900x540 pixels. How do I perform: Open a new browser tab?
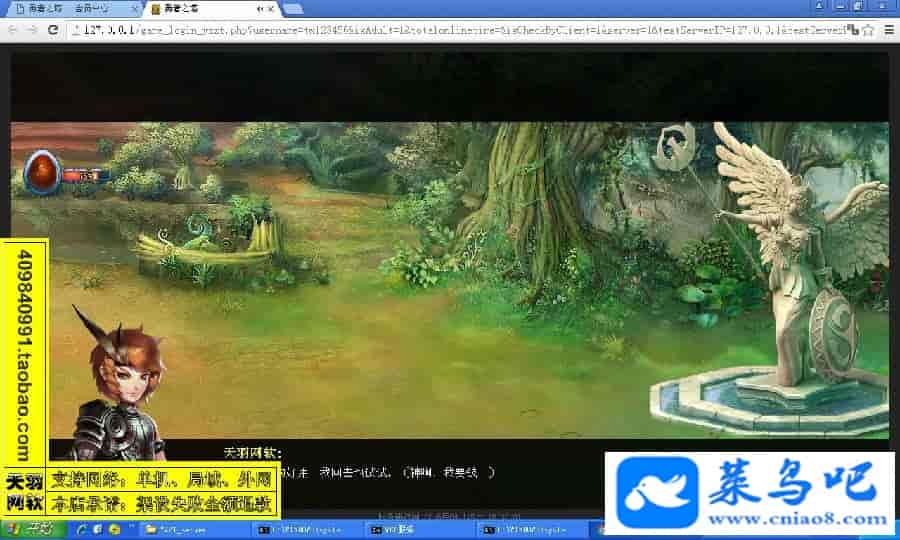click(293, 9)
